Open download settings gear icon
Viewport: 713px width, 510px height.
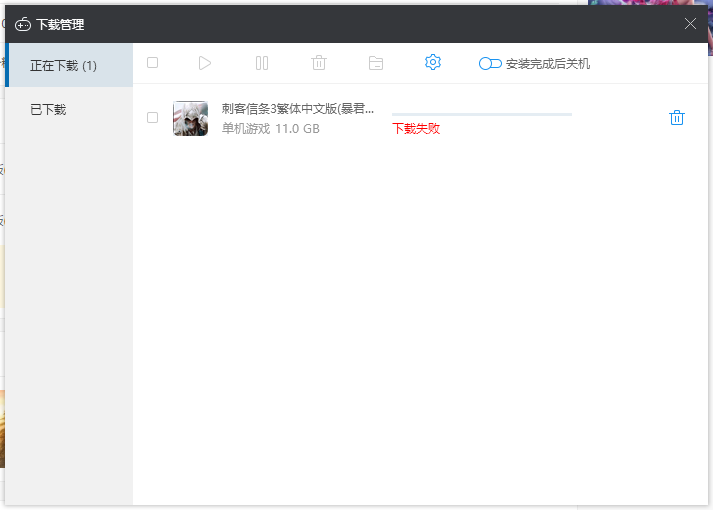(432, 62)
